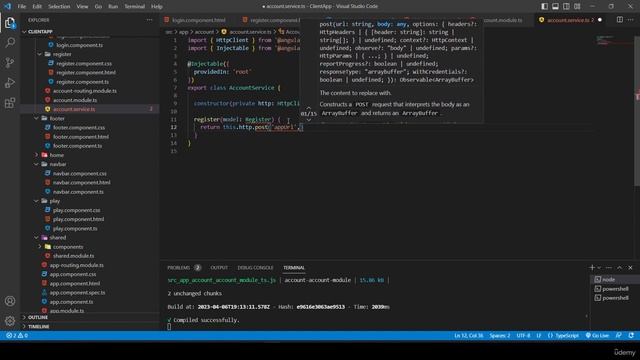Click the errors and warnings status indicator
The height and width of the screenshot is (360, 640).
(x=17, y=336)
